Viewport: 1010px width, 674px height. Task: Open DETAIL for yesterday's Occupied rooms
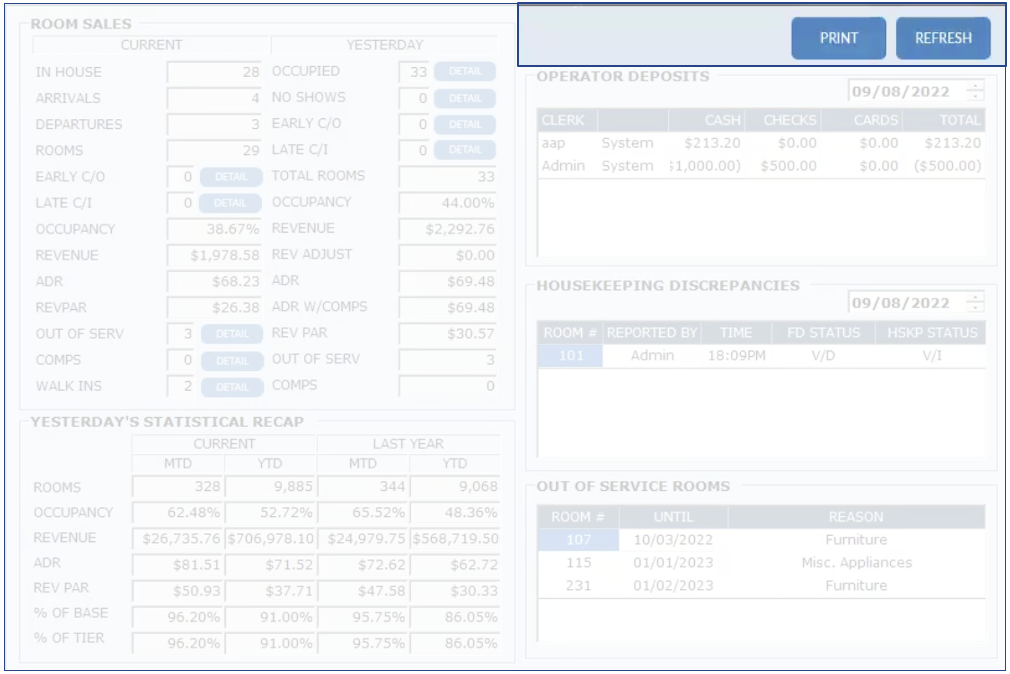click(464, 72)
